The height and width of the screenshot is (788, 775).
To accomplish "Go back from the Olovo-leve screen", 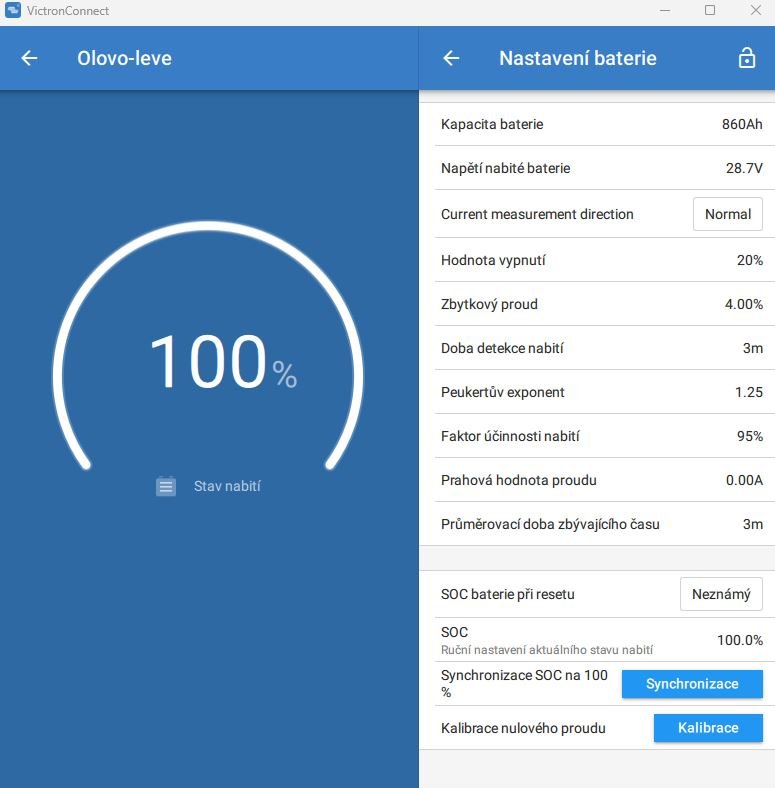I will coord(29,58).
